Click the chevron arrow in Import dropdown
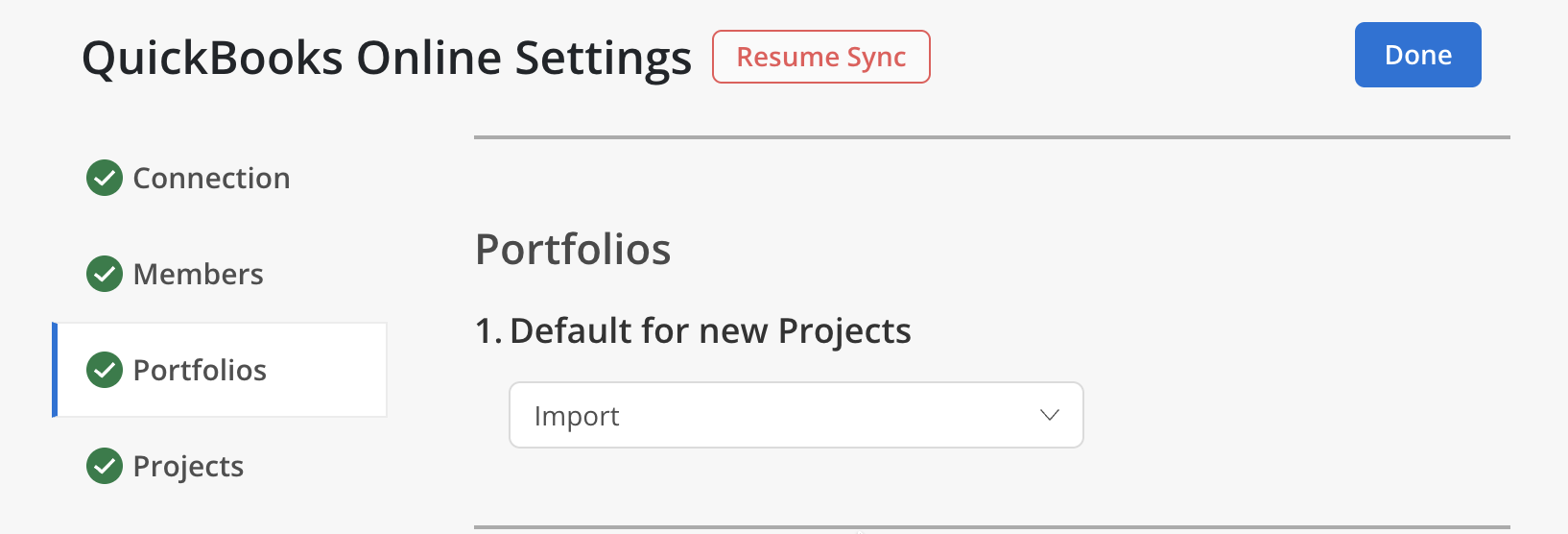 point(1049,415)
